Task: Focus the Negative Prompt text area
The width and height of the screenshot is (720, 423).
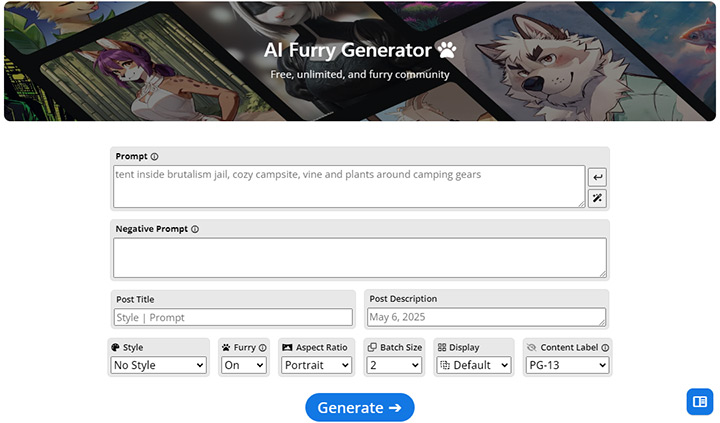Action: [x=360, y=258]
